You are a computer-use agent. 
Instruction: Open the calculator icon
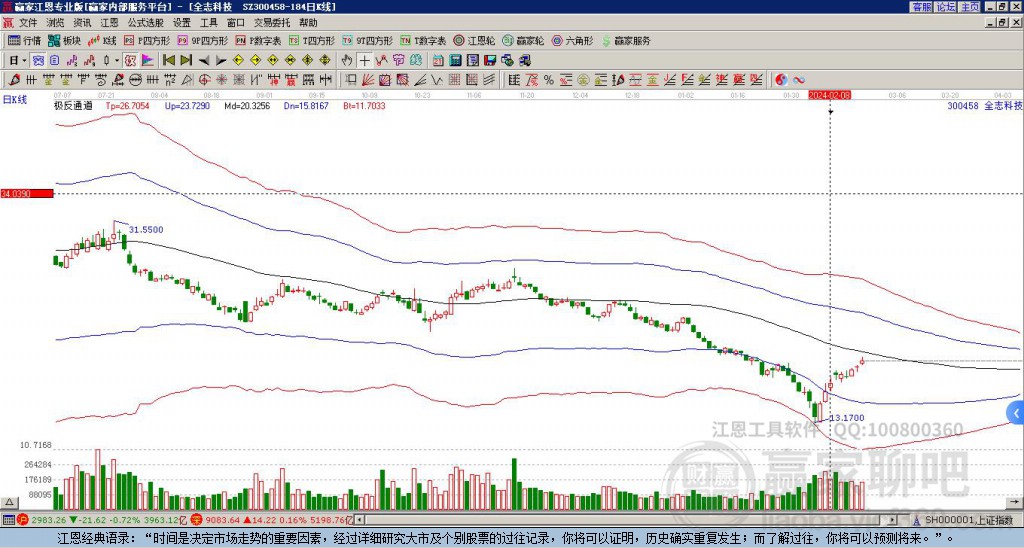[455, 60]
